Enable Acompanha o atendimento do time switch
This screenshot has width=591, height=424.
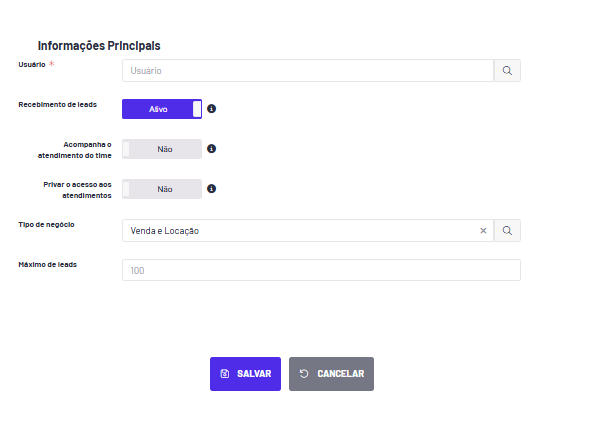pos(162,149)
